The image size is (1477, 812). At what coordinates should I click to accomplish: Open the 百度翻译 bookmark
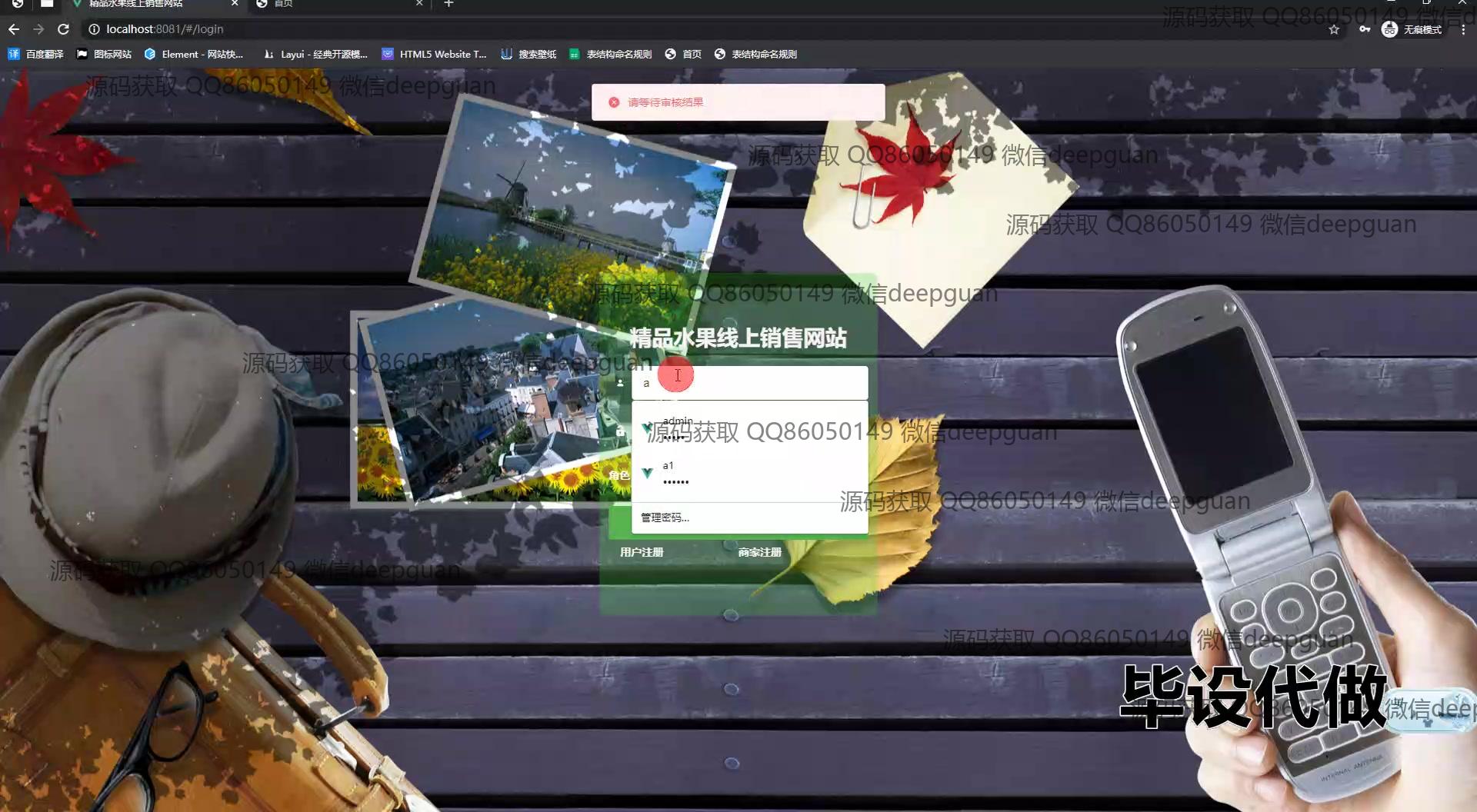(35, 54)
